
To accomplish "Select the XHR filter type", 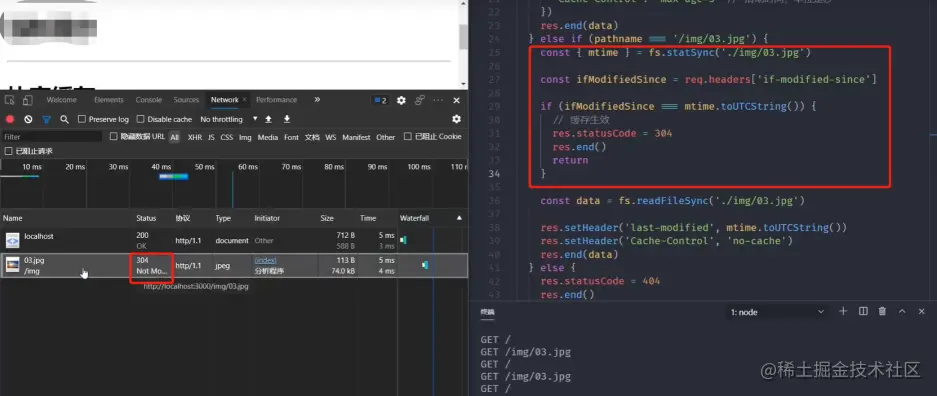I will point(195,137).
